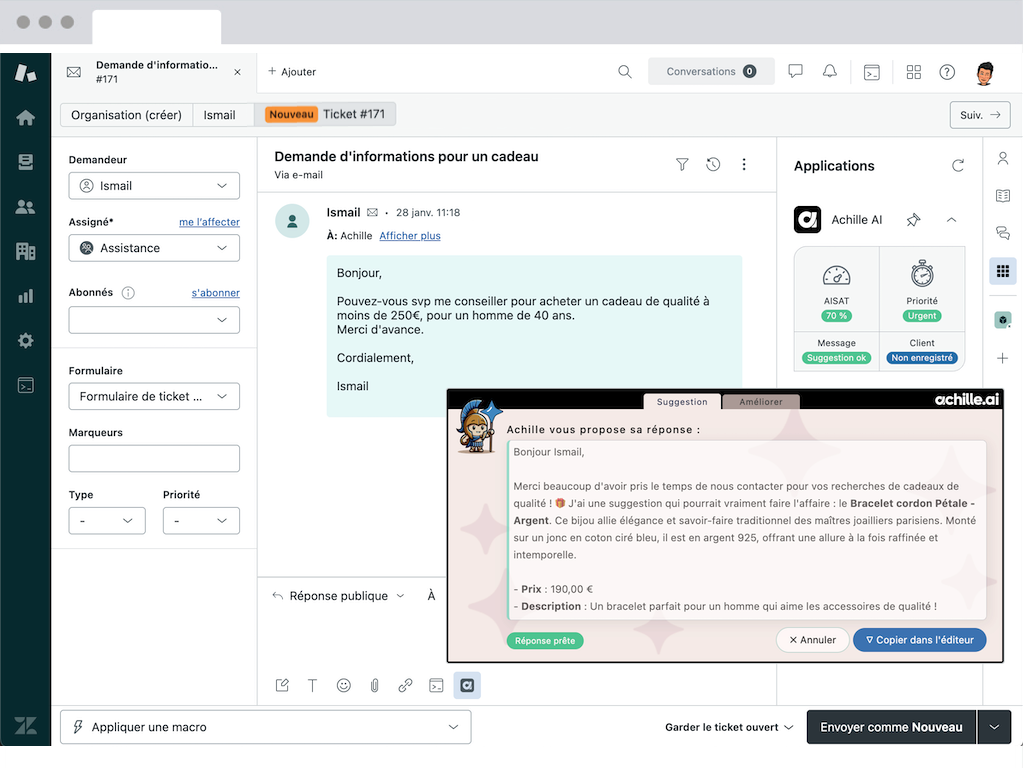
Task: Click Copier dans l'éditeur button
Action: coord(919,640)
